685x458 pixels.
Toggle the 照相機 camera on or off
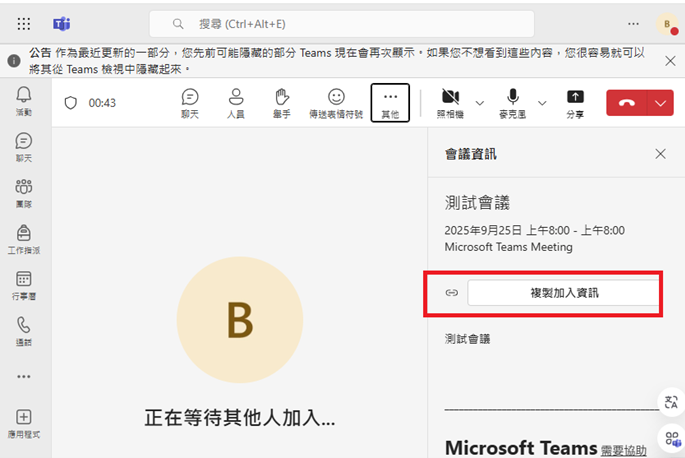point(450,102)
